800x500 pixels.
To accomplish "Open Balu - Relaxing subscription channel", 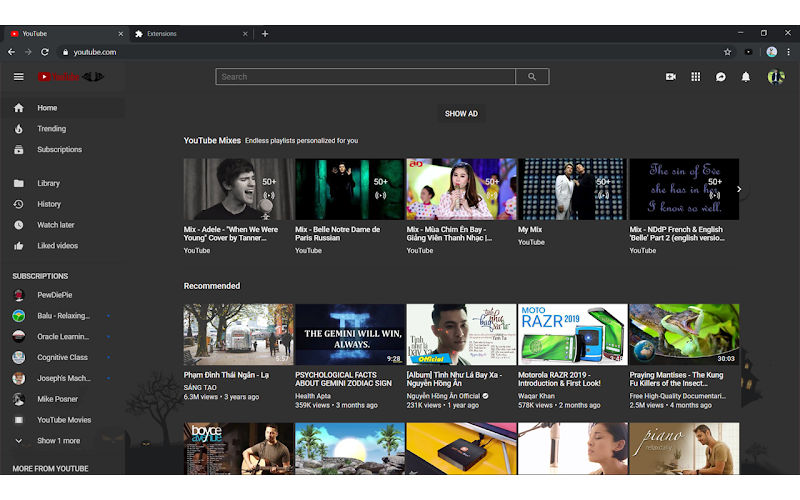I will [x=62, y=316].
